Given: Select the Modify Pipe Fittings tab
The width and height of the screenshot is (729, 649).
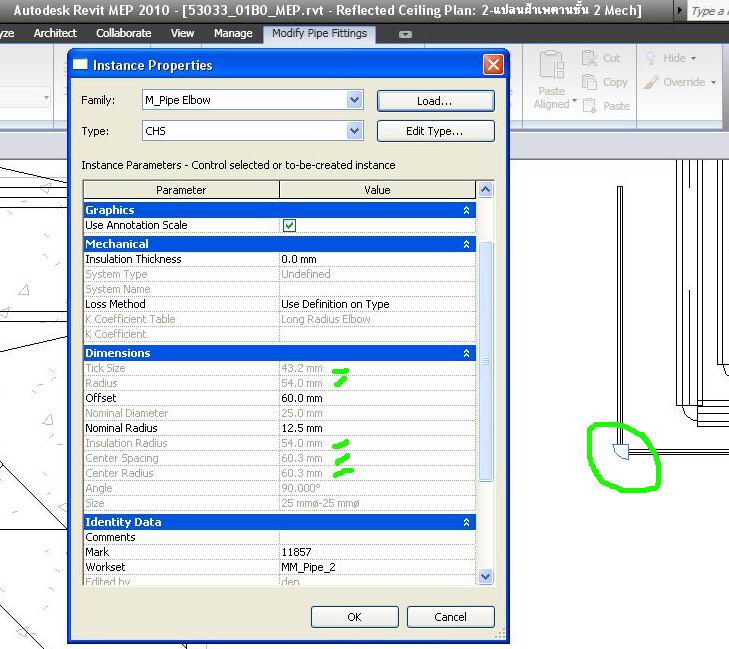Looking at the screenshot, I should click(319, 33).
